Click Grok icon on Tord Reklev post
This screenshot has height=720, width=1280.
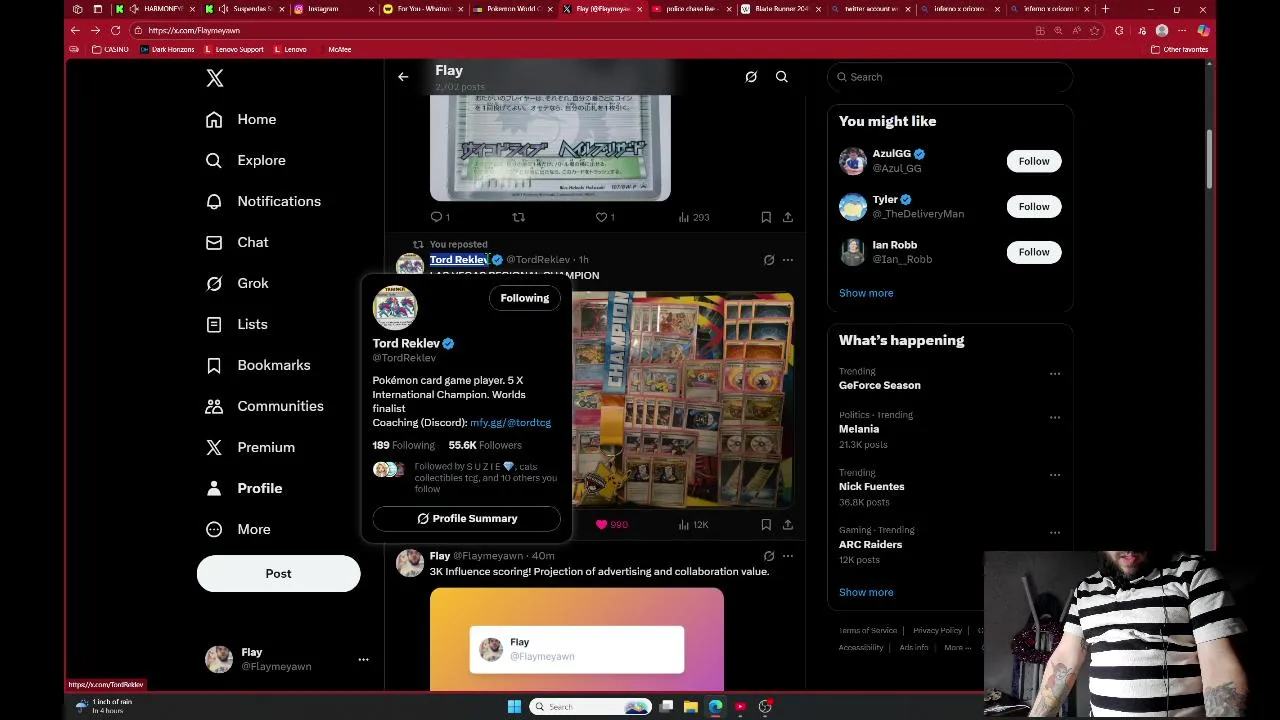(x=769, y=260)
